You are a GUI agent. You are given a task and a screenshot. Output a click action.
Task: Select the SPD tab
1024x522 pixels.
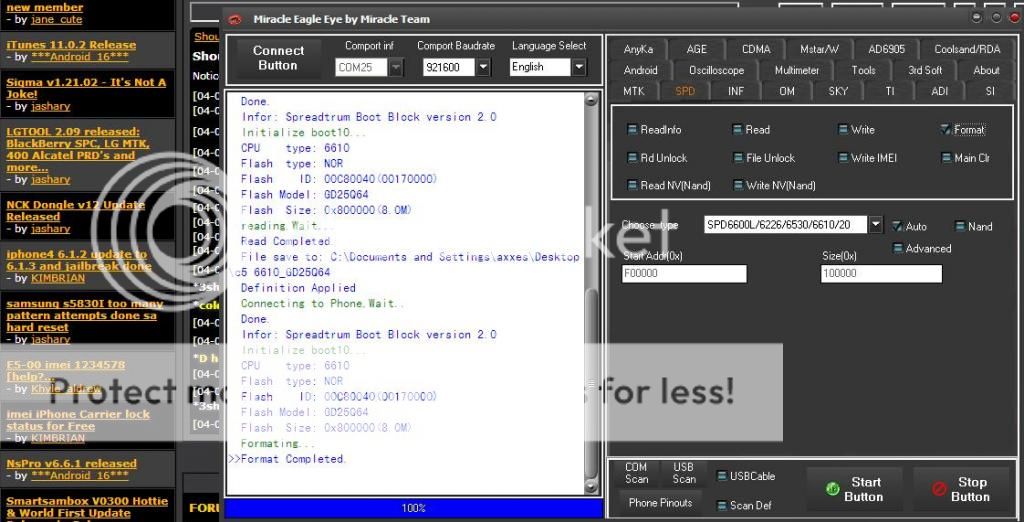[x=685, y=91]
